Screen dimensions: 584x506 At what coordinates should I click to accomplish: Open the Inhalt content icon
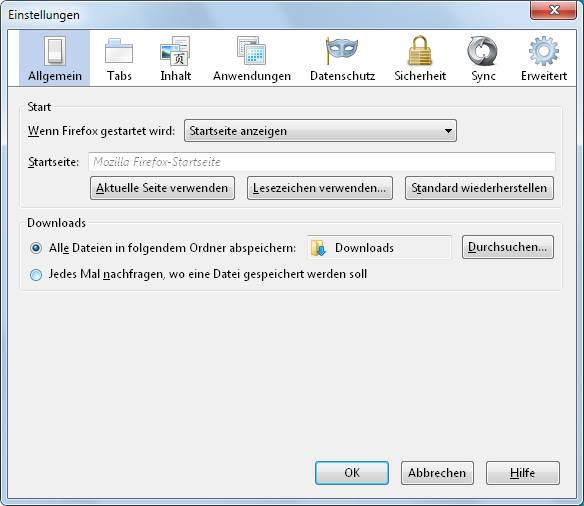coord(175,51)
